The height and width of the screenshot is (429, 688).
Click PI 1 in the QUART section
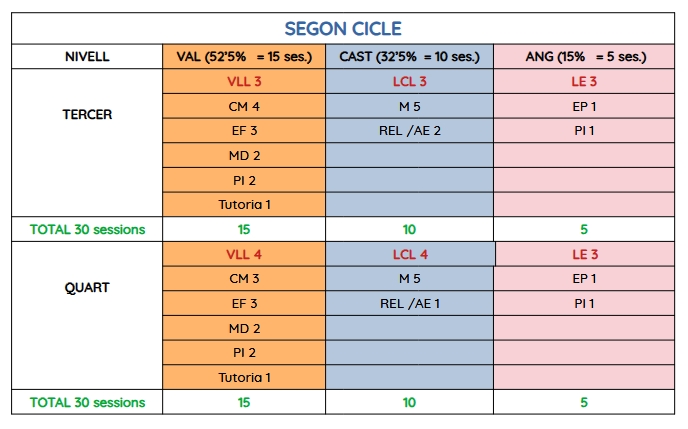pyautogui.click(x=584, y=303)
